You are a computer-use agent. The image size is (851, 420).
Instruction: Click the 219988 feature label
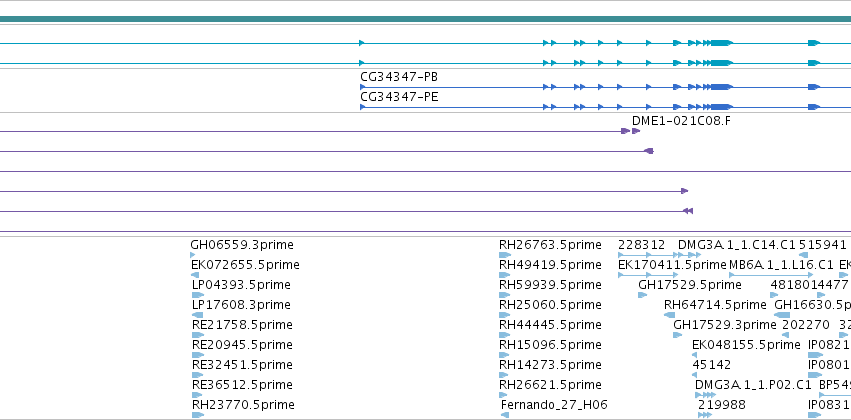point(722,405)
